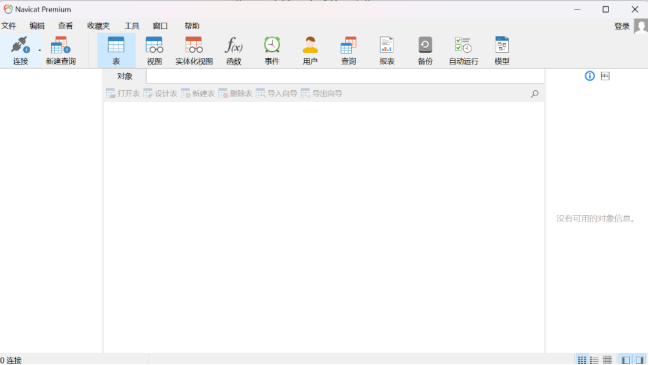Image resolution: width=649 pixels, height=365 pixels.
Task: Click the 导入向导 (Import Wizard) button
Action: tap(276, 94)
